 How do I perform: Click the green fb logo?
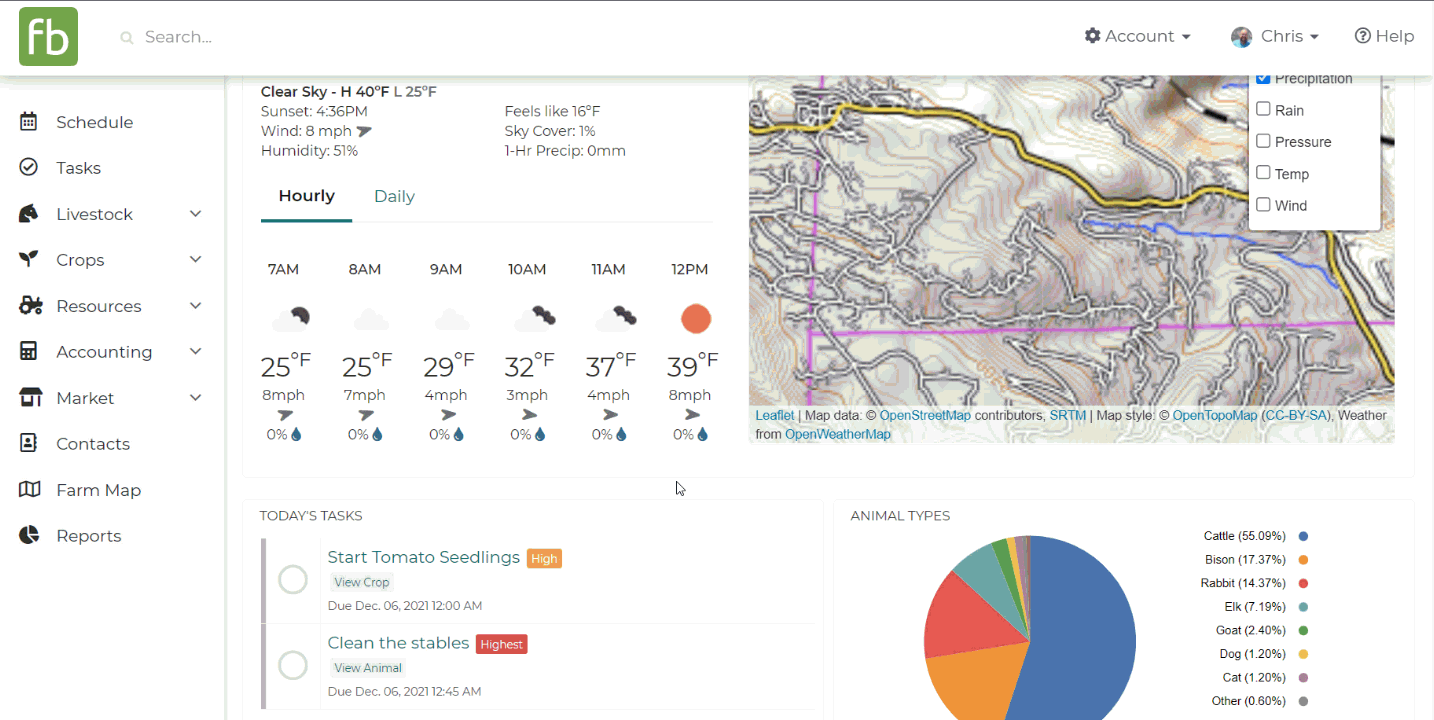(x=48, y=37)
